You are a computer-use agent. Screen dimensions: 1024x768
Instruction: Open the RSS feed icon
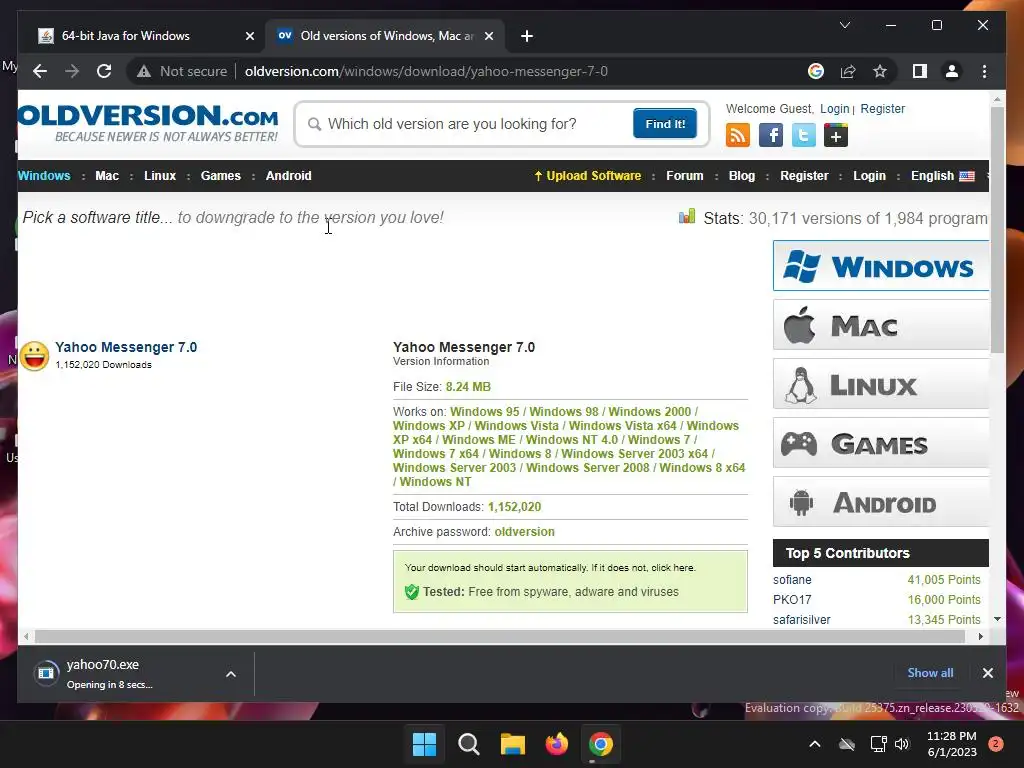(x=738, y=136)
